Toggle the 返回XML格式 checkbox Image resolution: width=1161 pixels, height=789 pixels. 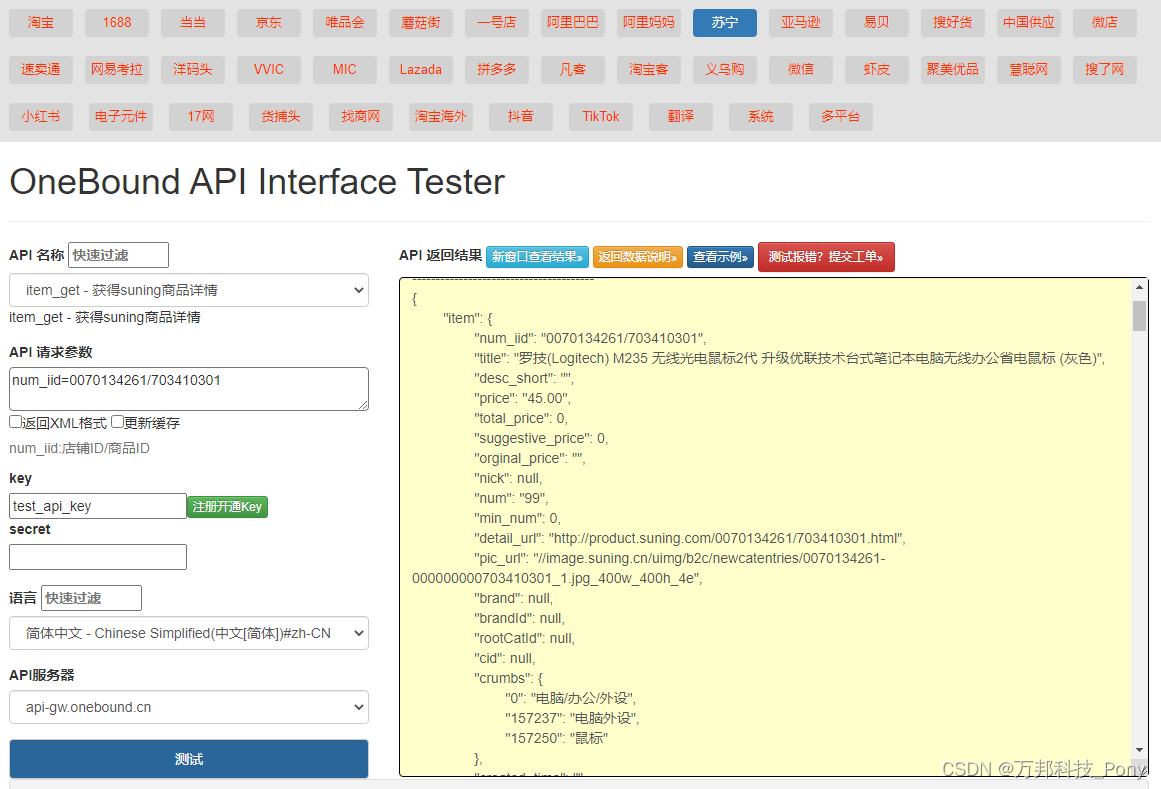click(x=16, y=422)
